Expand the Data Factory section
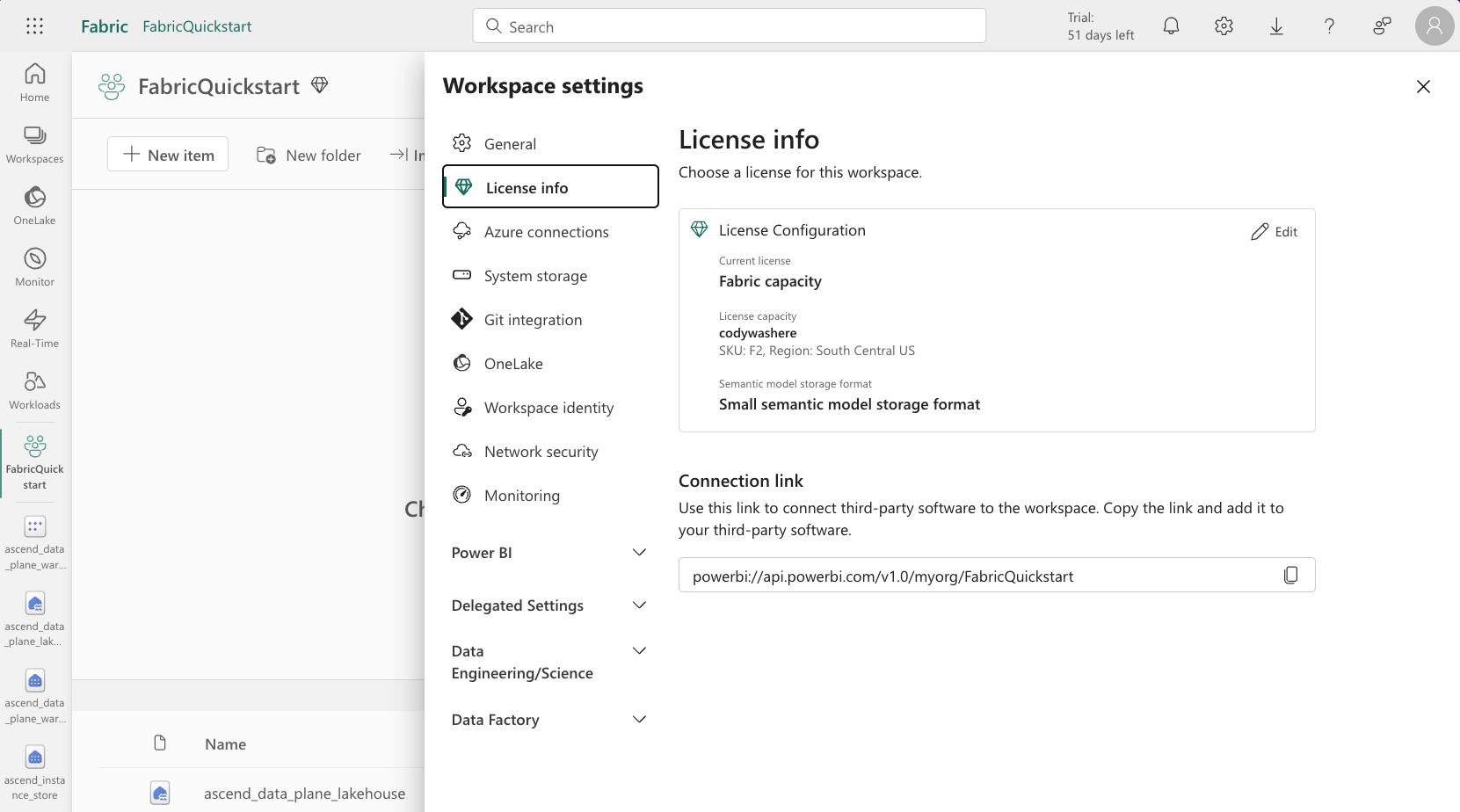This screenshot has height=812, width=1460. click(x=550, y=720)
